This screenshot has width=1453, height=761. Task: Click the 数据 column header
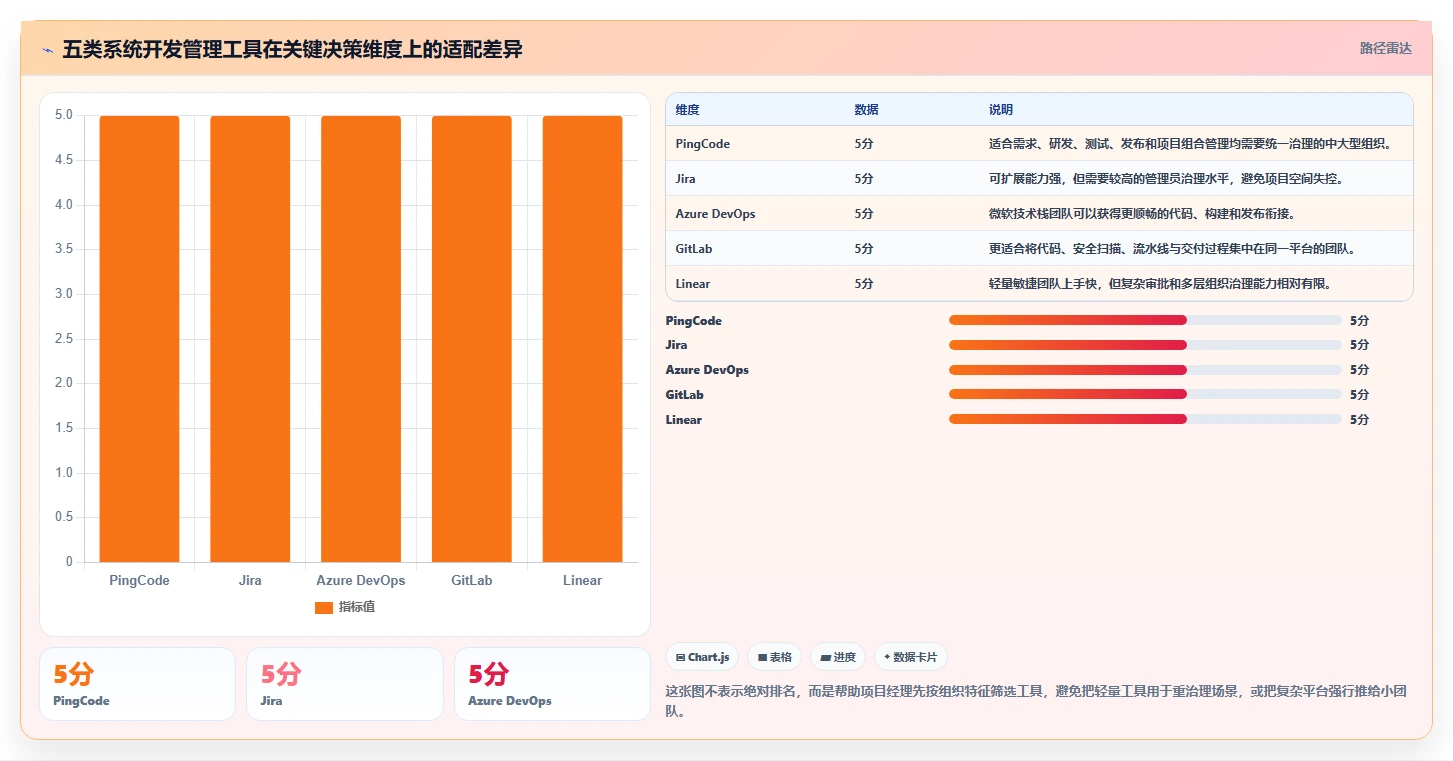click(x=866, y=109)
